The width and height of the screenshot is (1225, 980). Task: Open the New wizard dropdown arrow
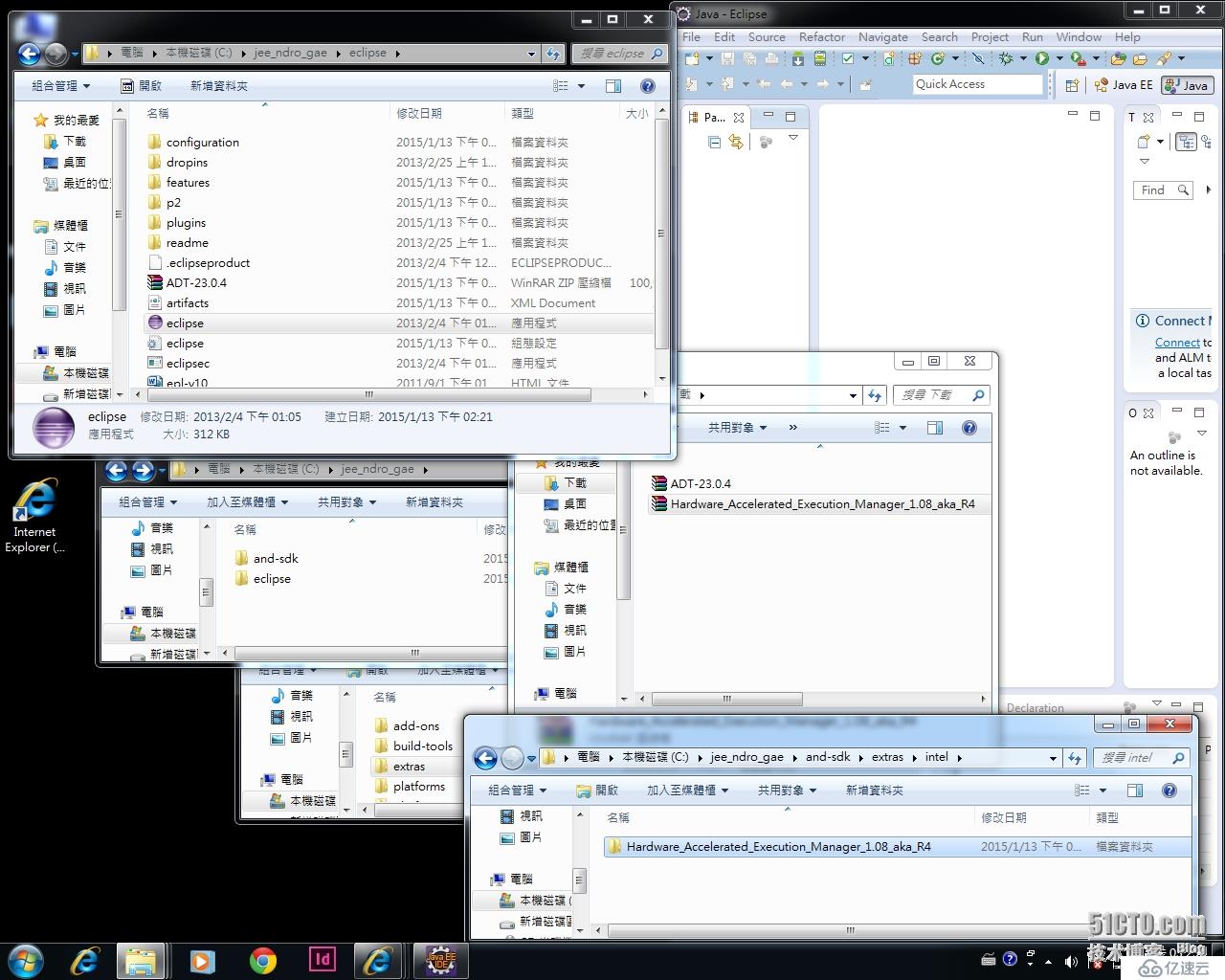(x=708, y=58)
